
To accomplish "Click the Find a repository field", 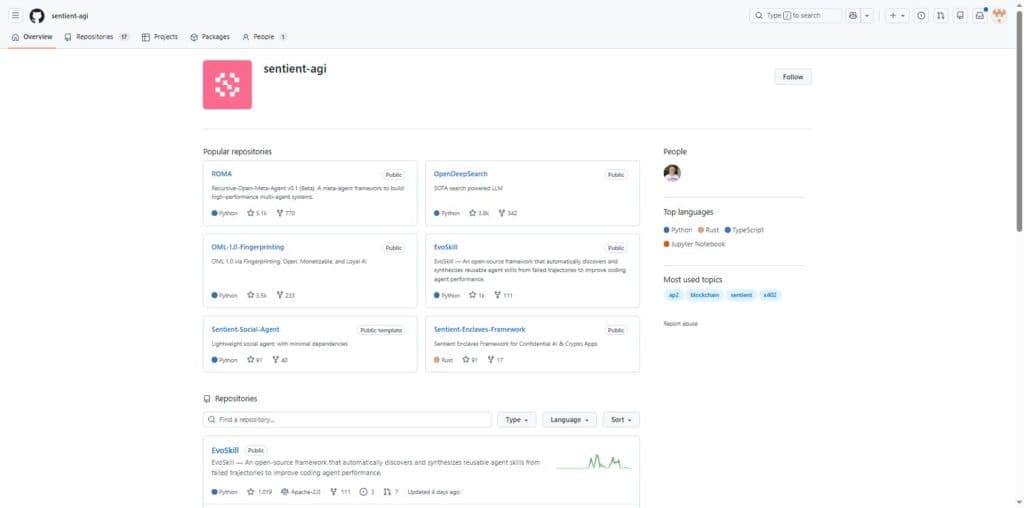I will coord(347,420).
